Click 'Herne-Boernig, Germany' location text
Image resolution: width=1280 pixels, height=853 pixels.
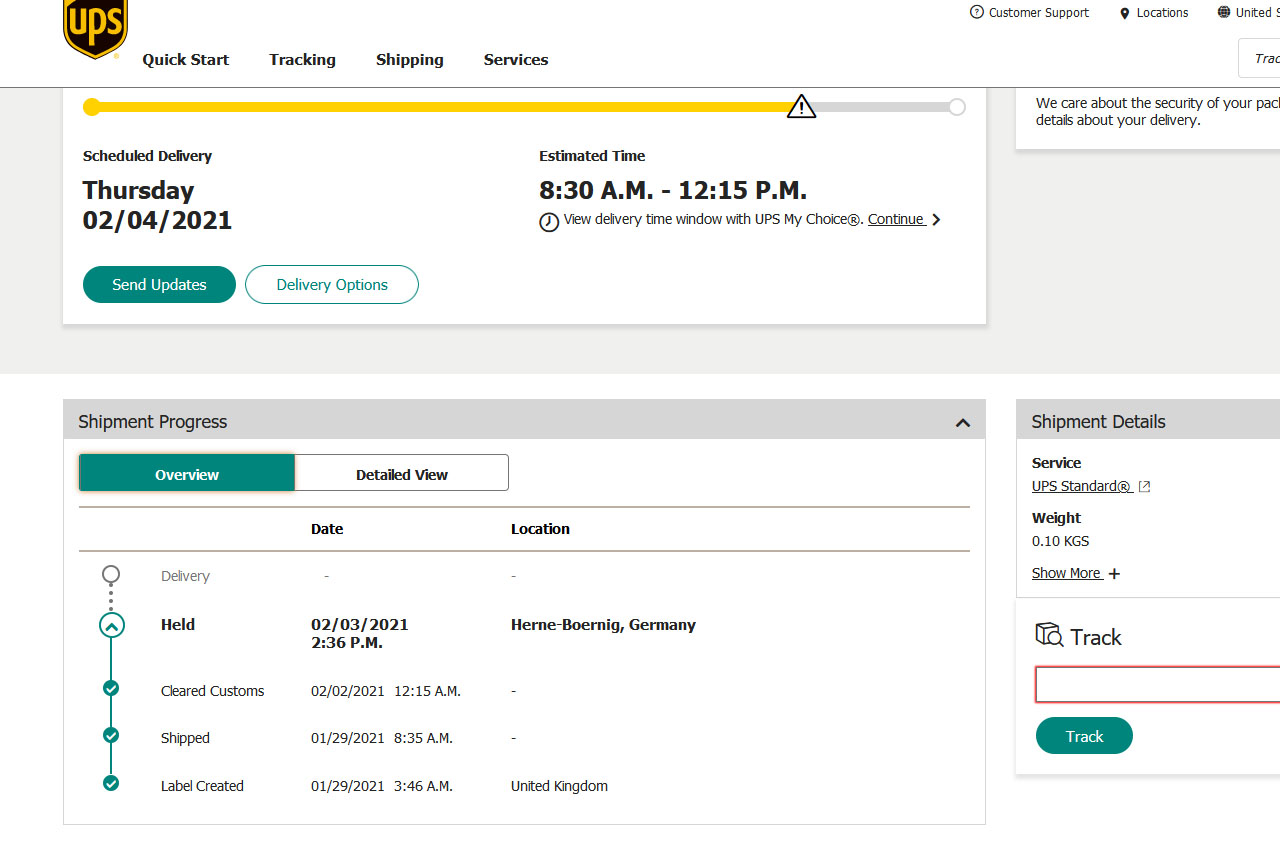coord(603,625)
